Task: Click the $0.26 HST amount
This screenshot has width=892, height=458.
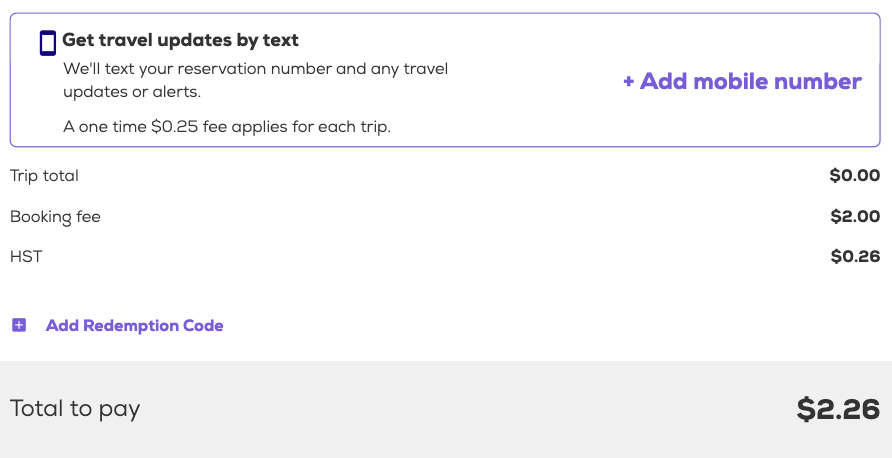Action: 855,256
